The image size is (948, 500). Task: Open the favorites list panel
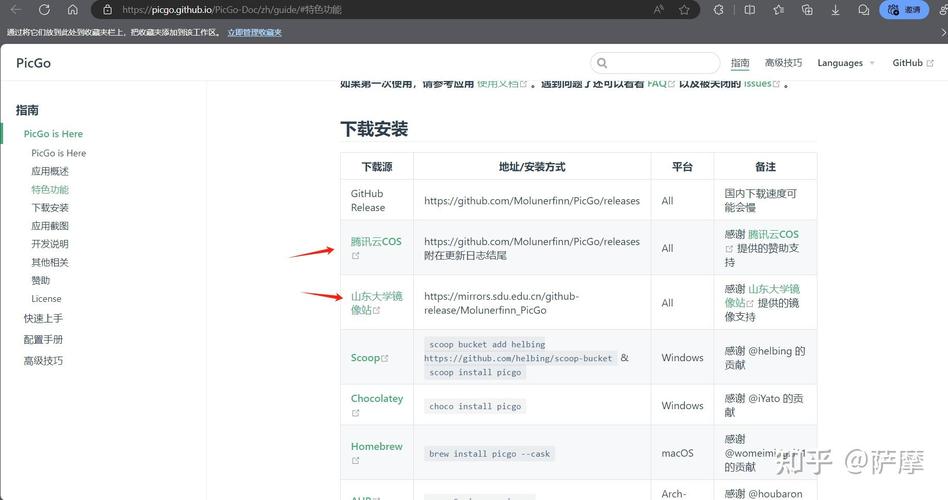pyautogui.click(x=779, y=10)
